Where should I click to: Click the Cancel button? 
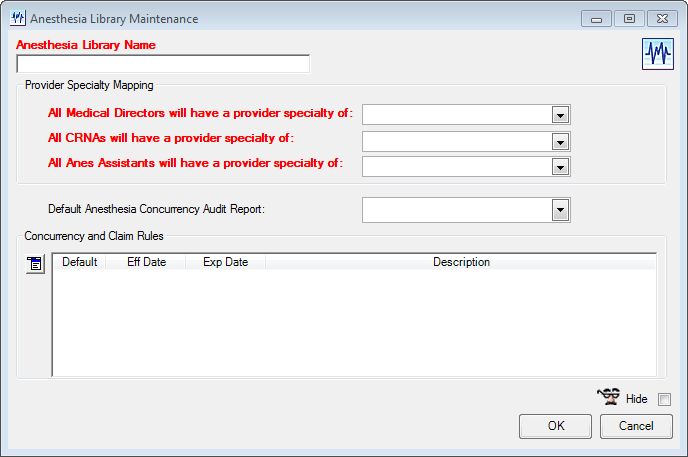636,426
